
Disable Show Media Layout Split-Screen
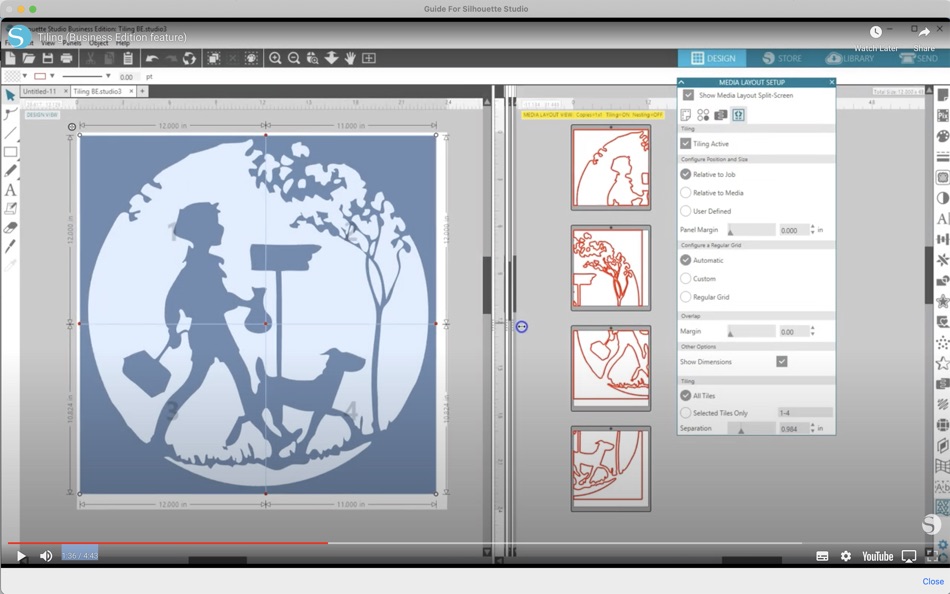tap(688, 95)
